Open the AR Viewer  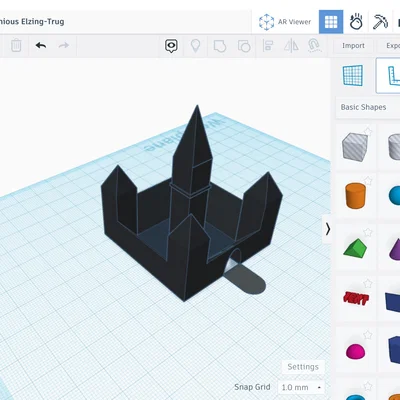pyautogui.click(x=285, y=22)
